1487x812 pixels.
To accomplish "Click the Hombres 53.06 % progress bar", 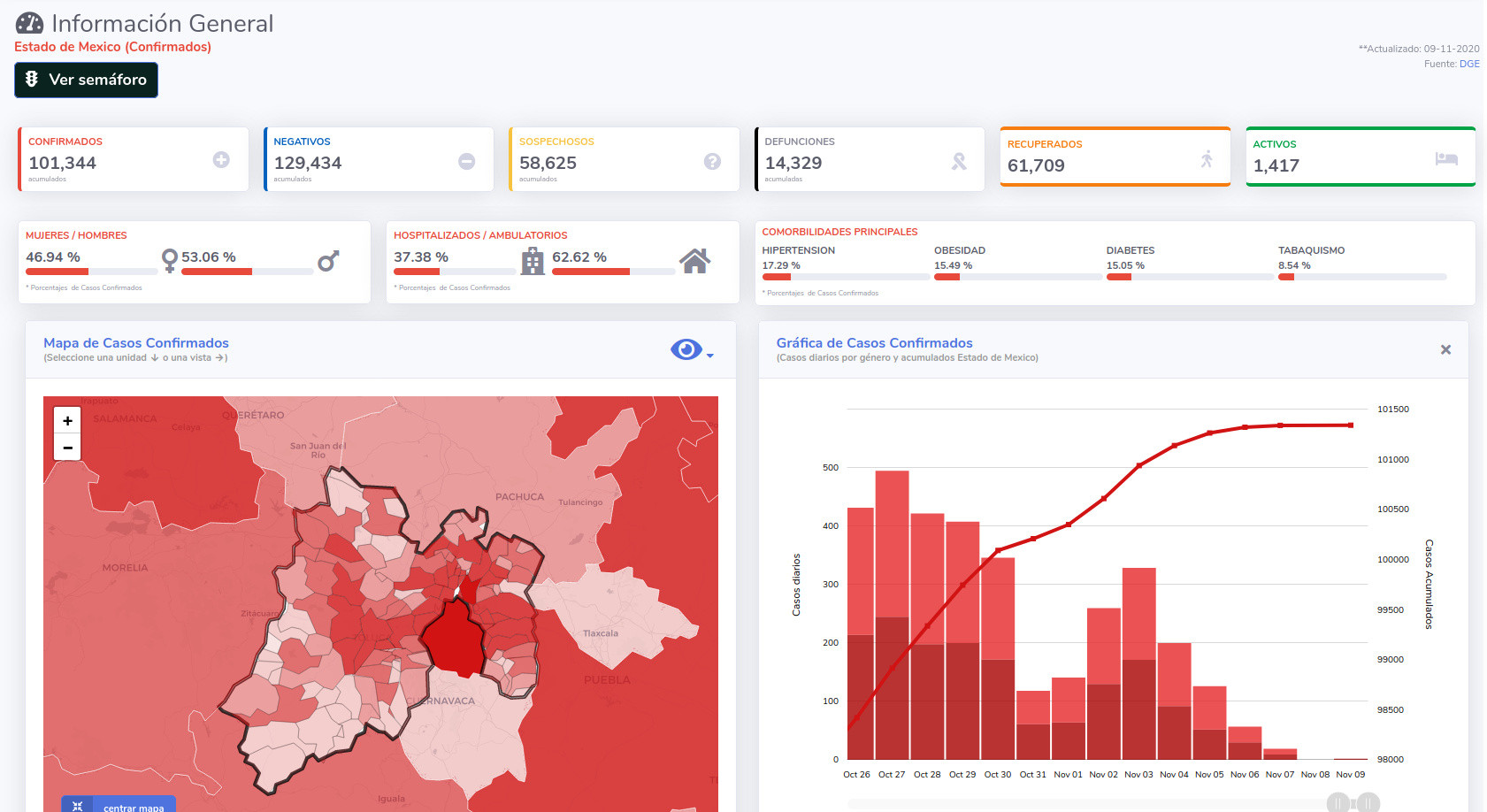I will tap(248, 272).
